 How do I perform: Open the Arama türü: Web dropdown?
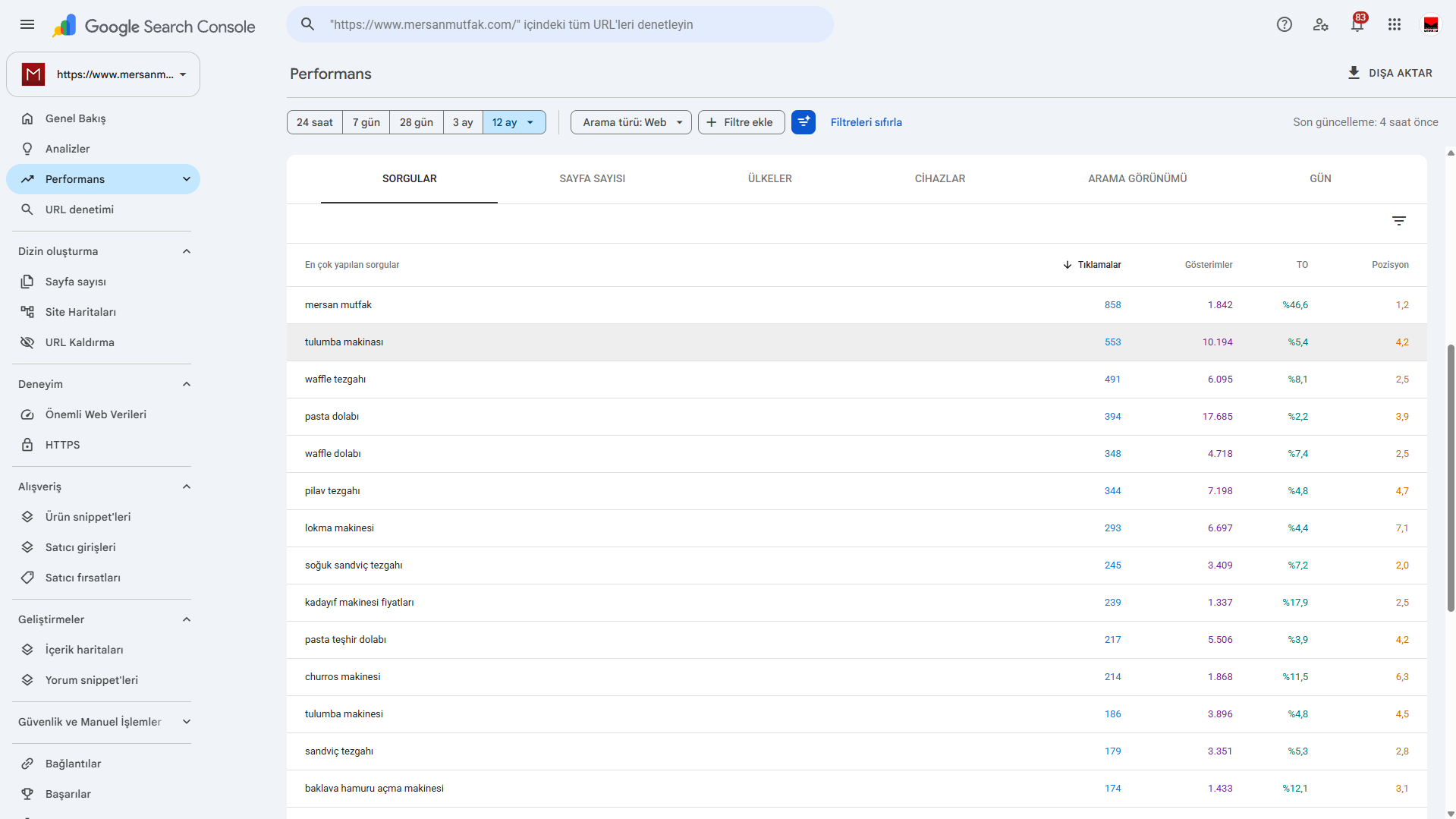click(x=631, y=122)
